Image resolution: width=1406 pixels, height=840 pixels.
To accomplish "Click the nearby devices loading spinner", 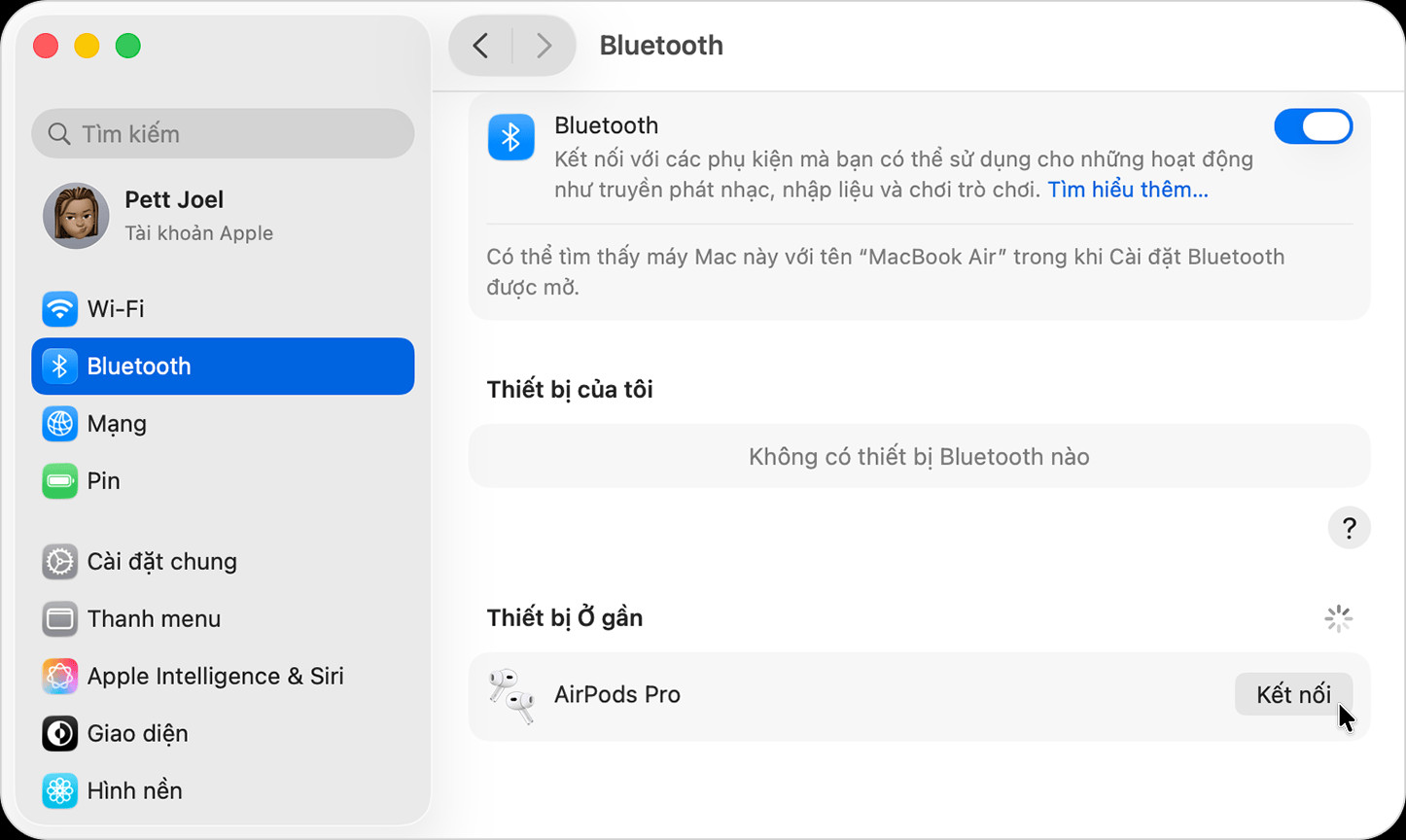I will point(1338,618).
